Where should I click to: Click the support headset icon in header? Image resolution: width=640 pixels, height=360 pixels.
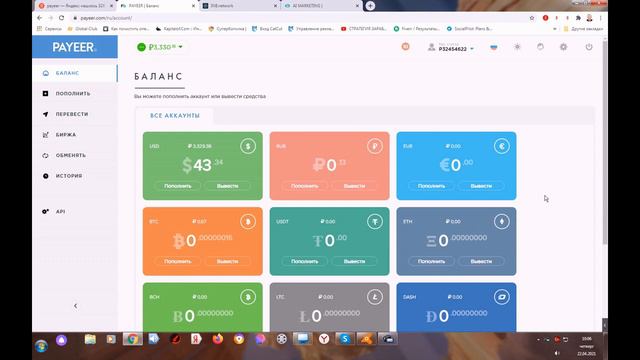coord(540,47)
